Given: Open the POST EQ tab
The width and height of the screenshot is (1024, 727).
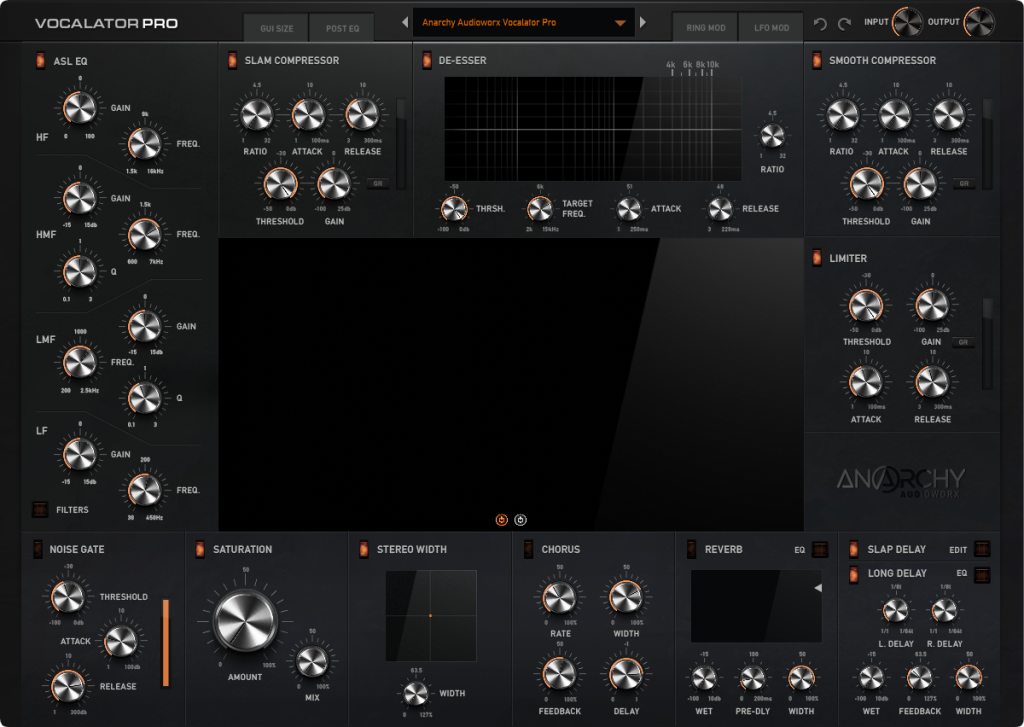Looking at the screenshot, I should [x=342, y=28].
